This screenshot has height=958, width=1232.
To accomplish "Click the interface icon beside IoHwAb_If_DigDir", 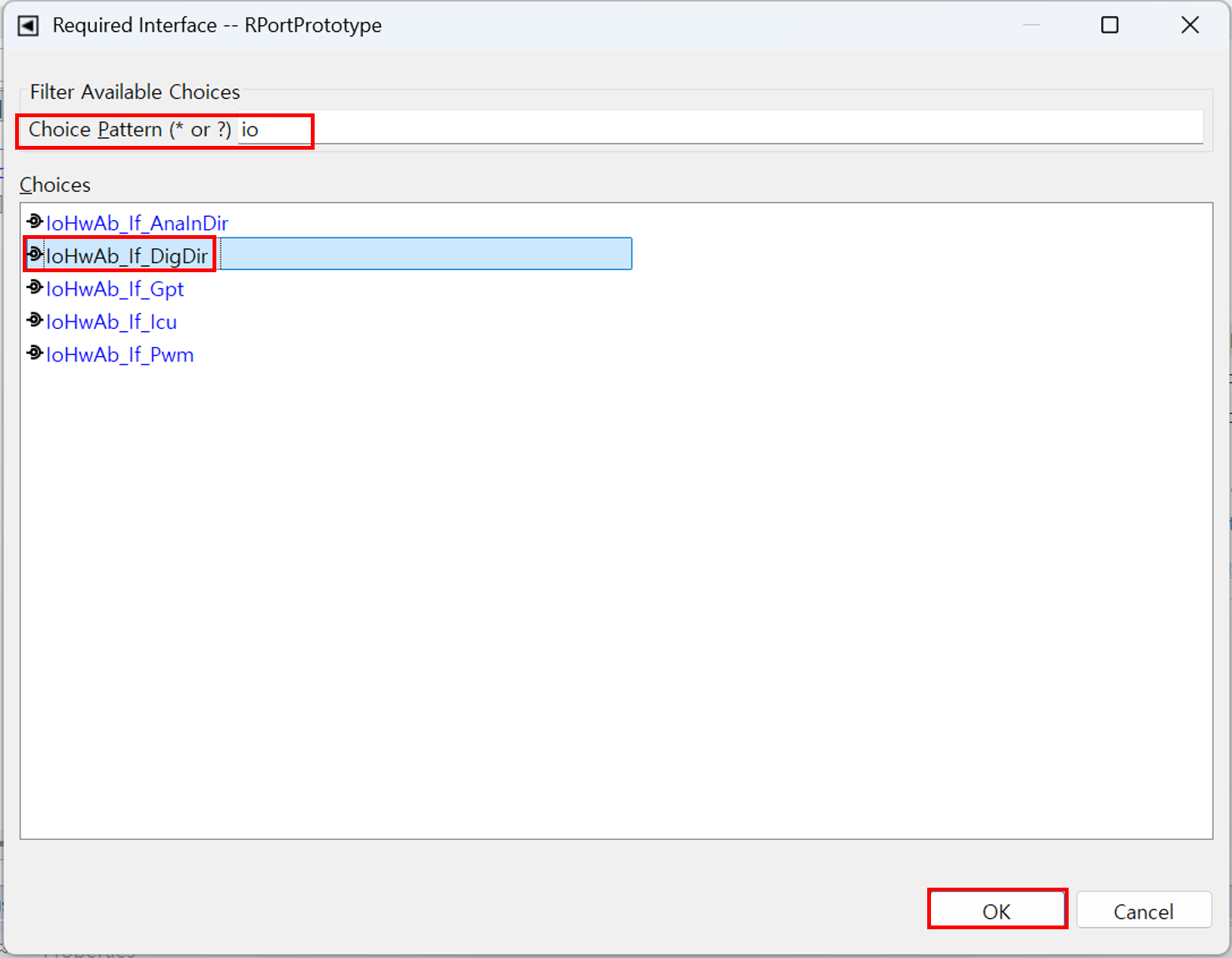I will click(34, 254).
